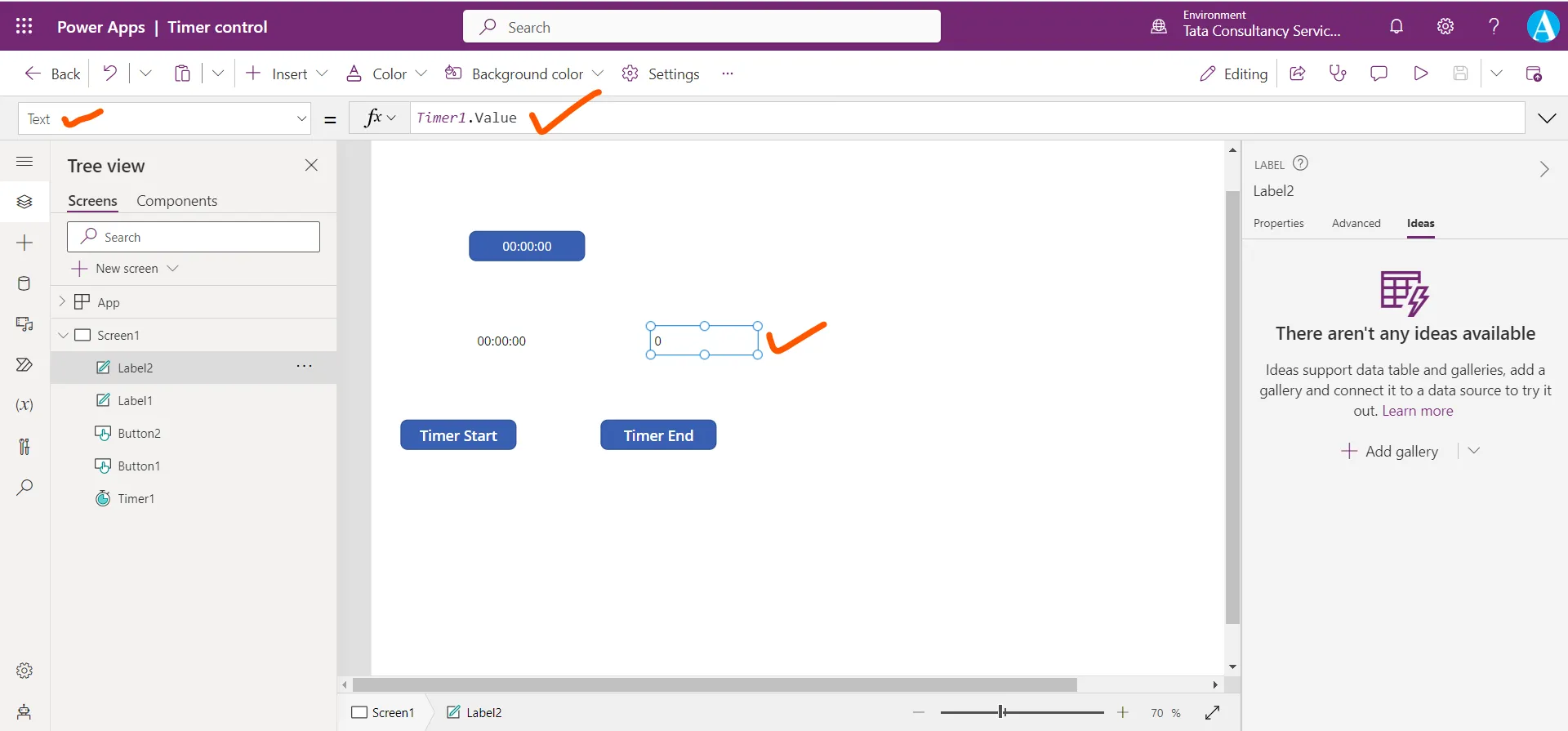The image size is (1568, 731).
Task: Open Save options dropdown arrow
Action: 1496,74
